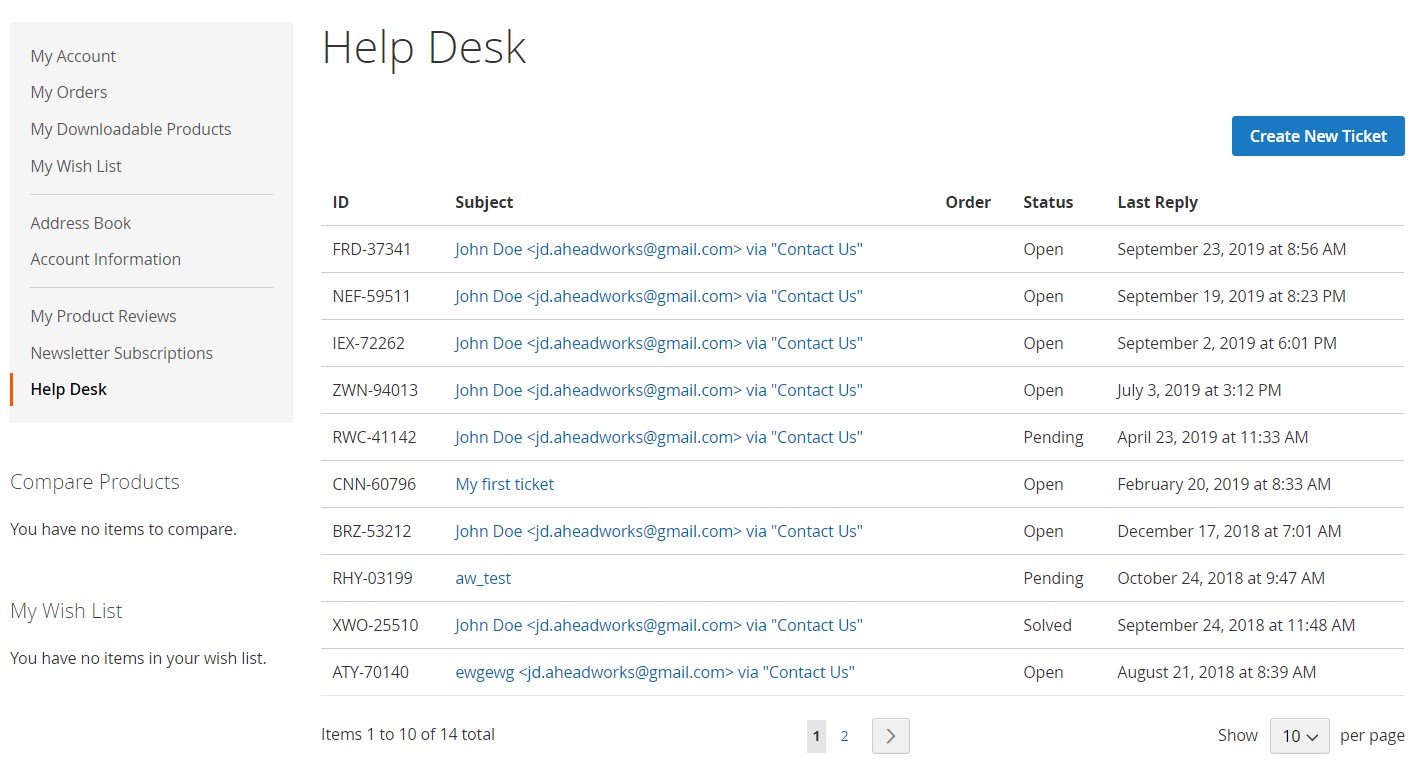Image resolution: width=1427 pixels, height=770 pixels.
Task: Open ticket subject for FRD-37341
Action: pos(659,249)
